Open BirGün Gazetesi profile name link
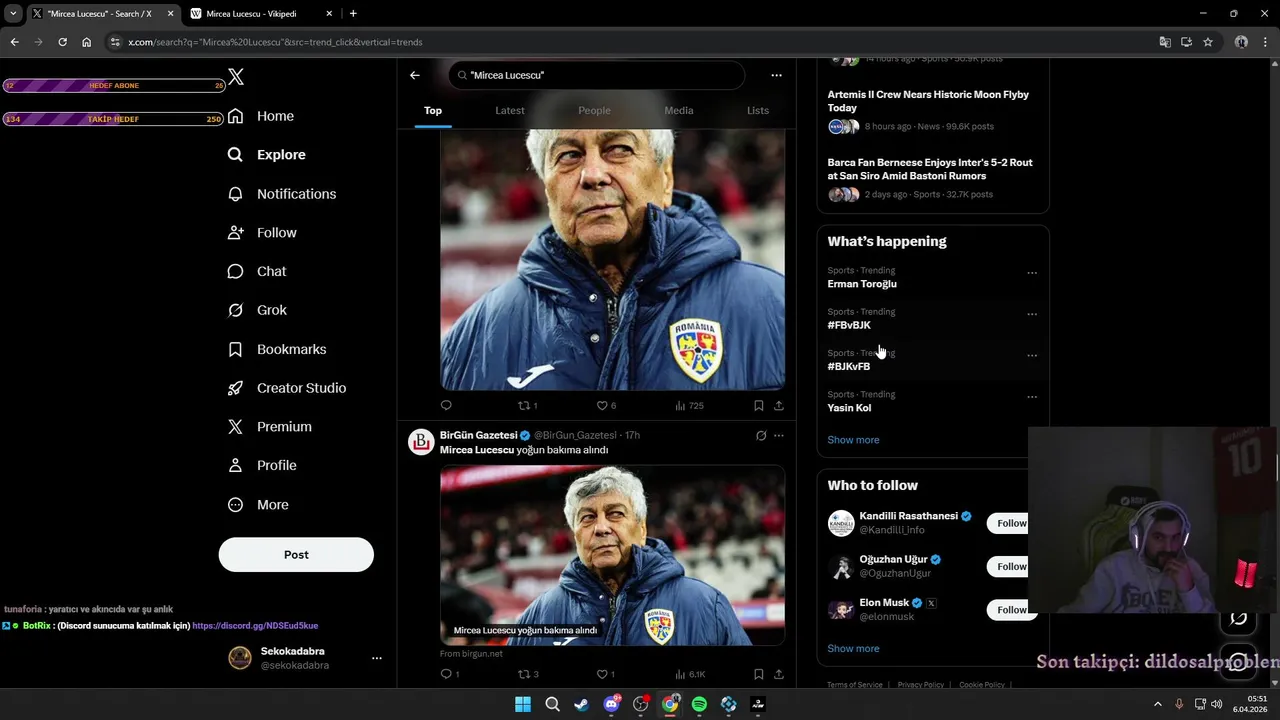This screenshot has height=720, width=1280. pyautogui.click(x=478, y=435)
